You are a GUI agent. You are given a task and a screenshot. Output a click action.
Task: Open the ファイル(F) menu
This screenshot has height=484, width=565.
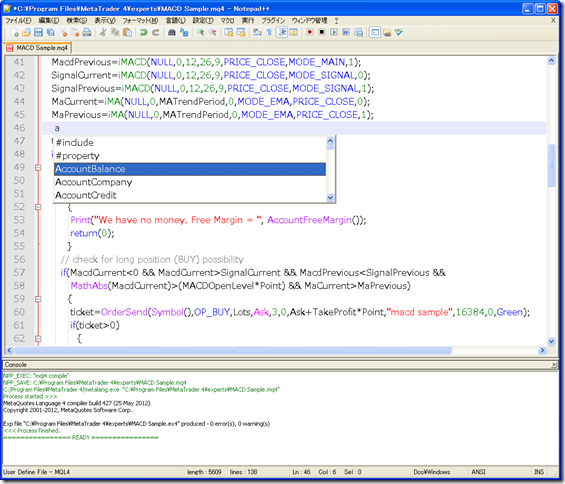(18, 21)
